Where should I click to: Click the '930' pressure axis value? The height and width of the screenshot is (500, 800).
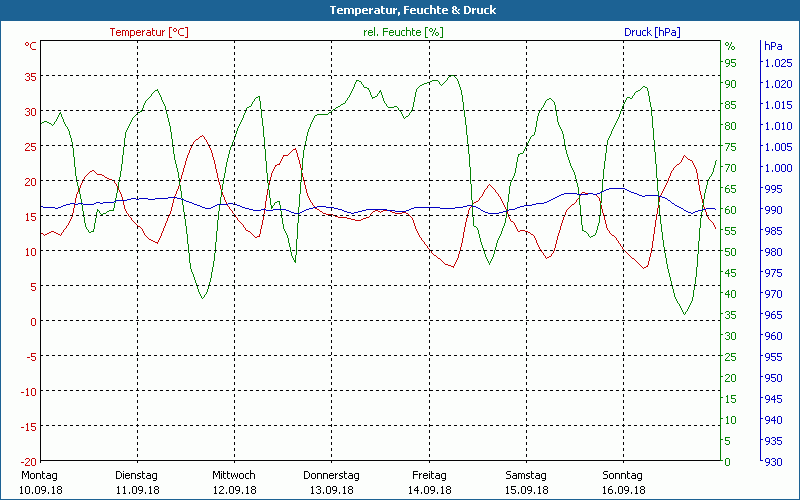[773, 462]
